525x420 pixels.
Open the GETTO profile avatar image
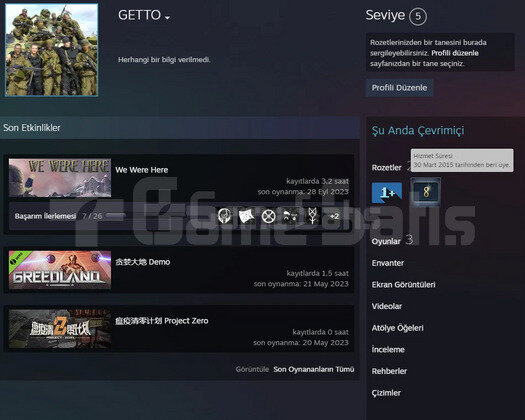click(52, 50)
